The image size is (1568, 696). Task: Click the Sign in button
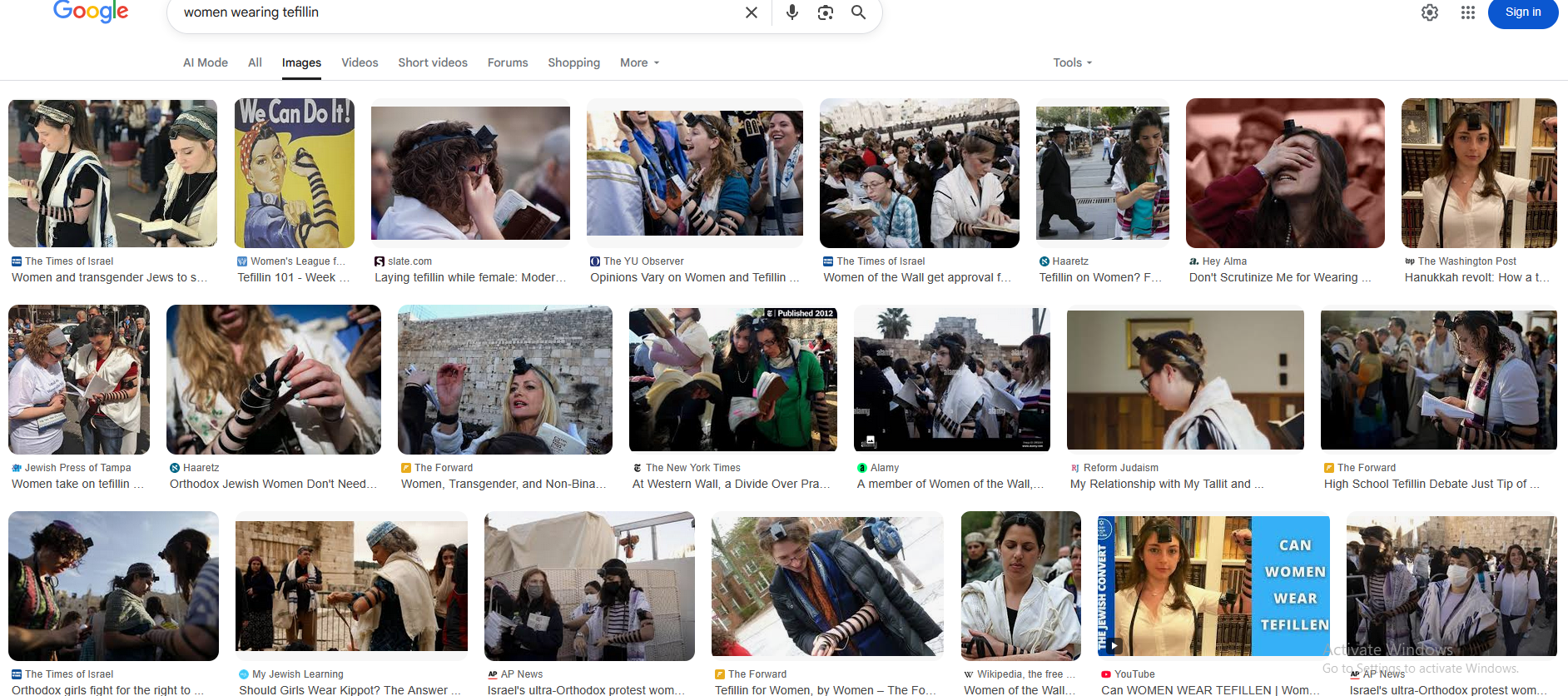click(x=1523, y=12)
